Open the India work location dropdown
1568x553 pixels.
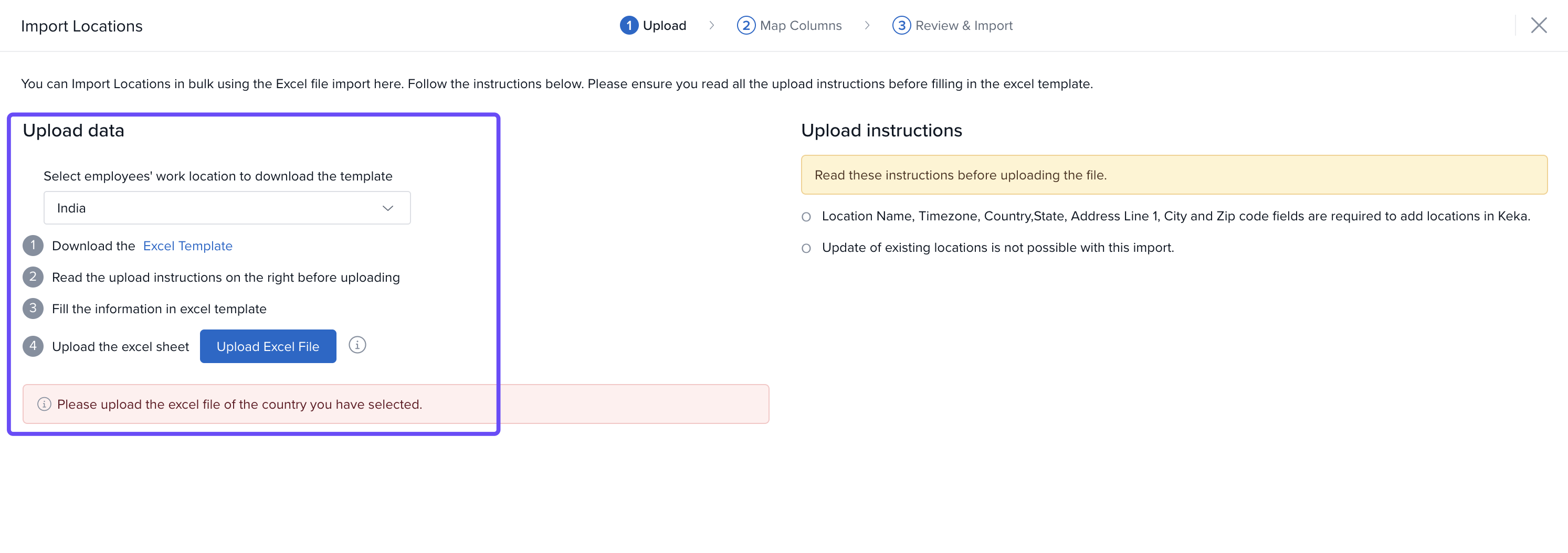(x=226, y=208)
